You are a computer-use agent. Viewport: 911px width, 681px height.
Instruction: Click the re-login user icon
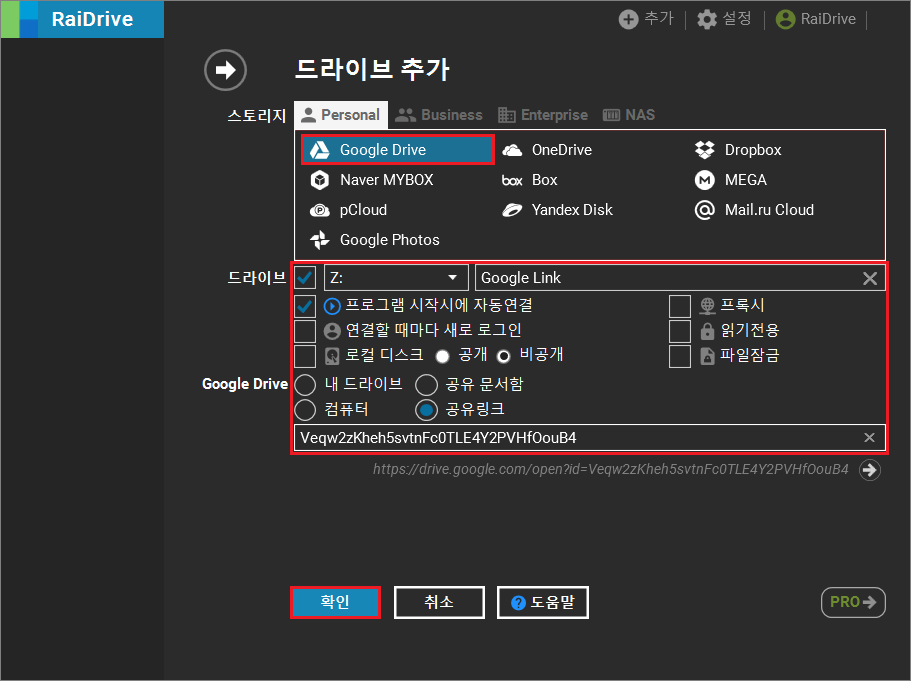[x=332, y=331]
